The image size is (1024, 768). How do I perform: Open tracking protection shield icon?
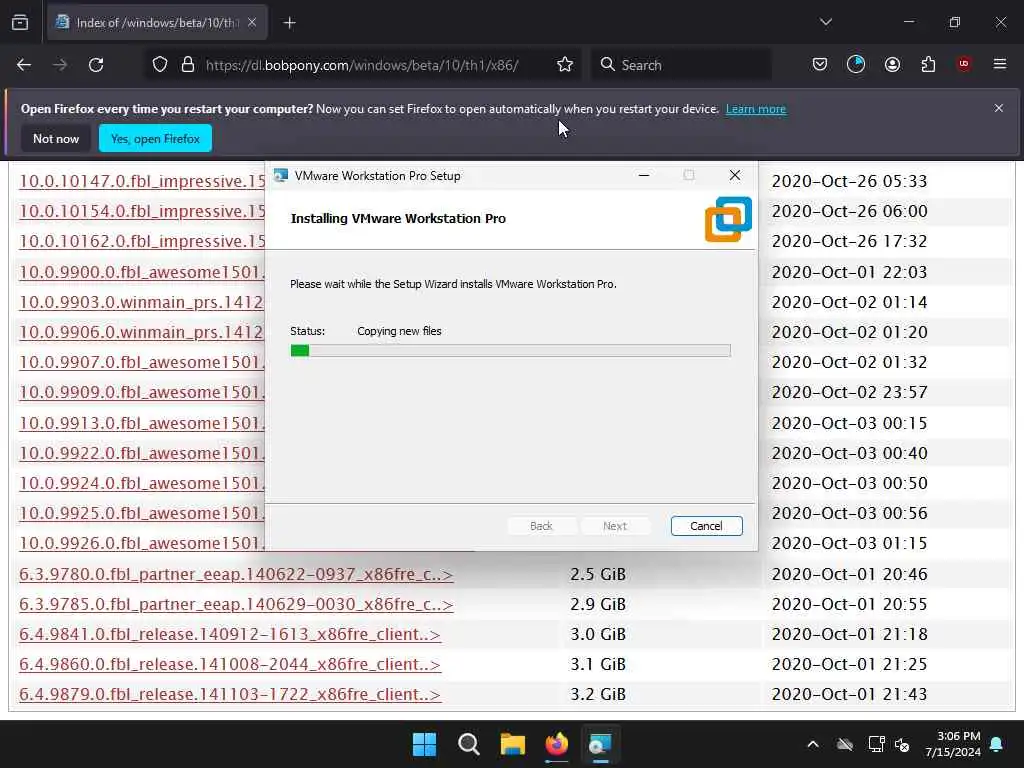coord(160,65)
